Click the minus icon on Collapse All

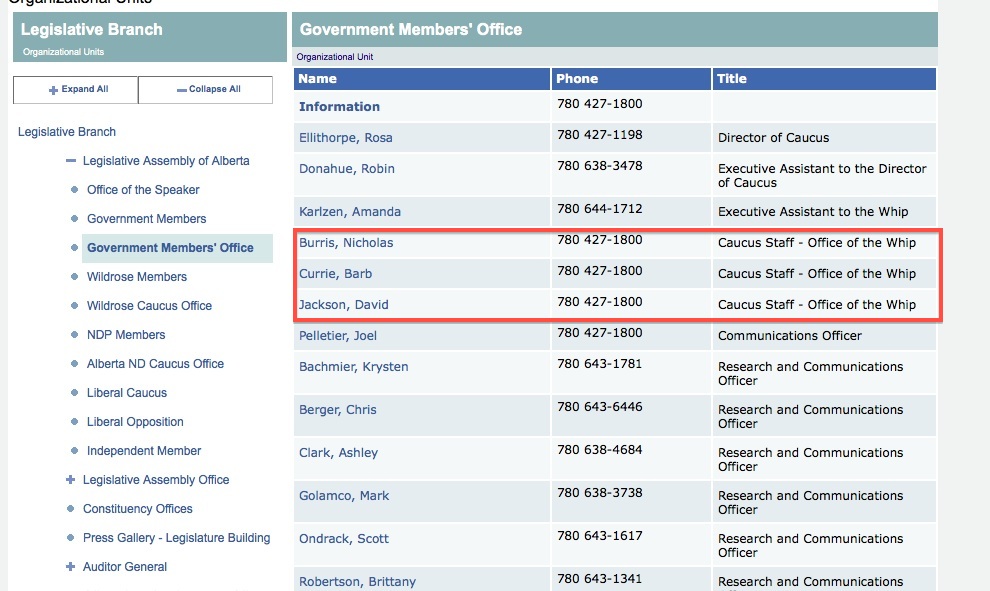pos(181,90)
